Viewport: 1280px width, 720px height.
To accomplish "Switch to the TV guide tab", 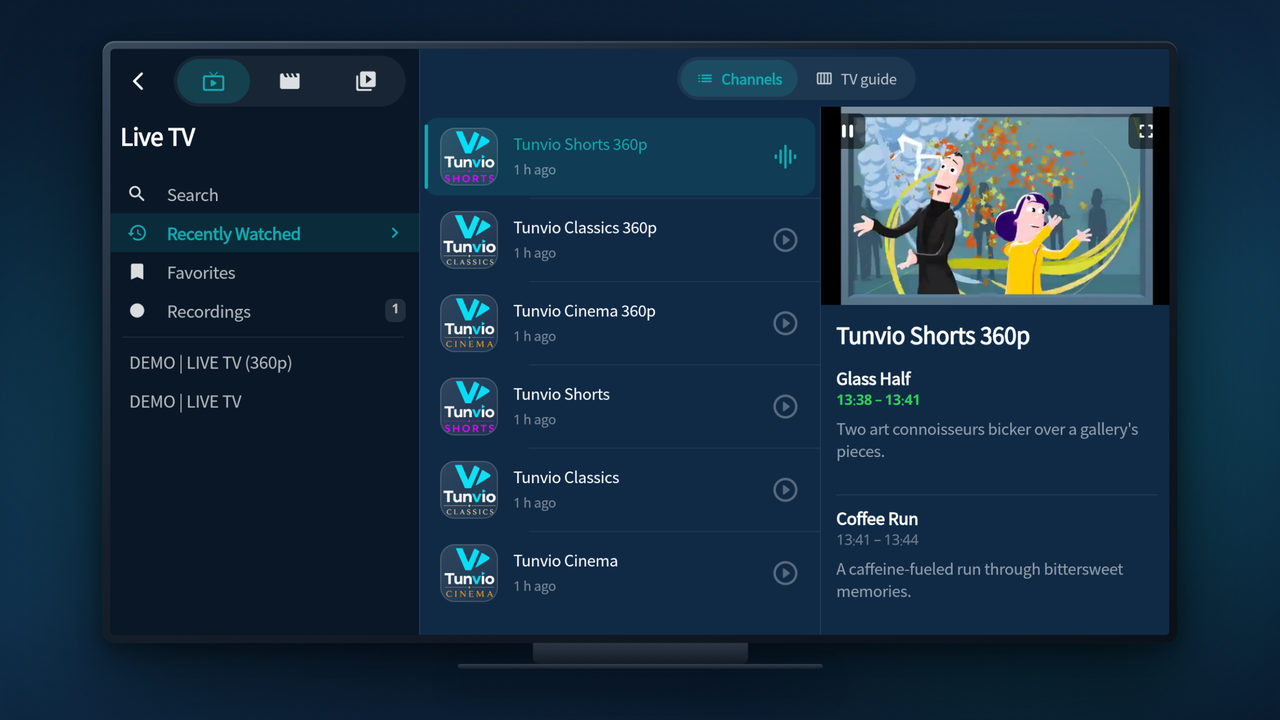I will [x=856, y=79].
